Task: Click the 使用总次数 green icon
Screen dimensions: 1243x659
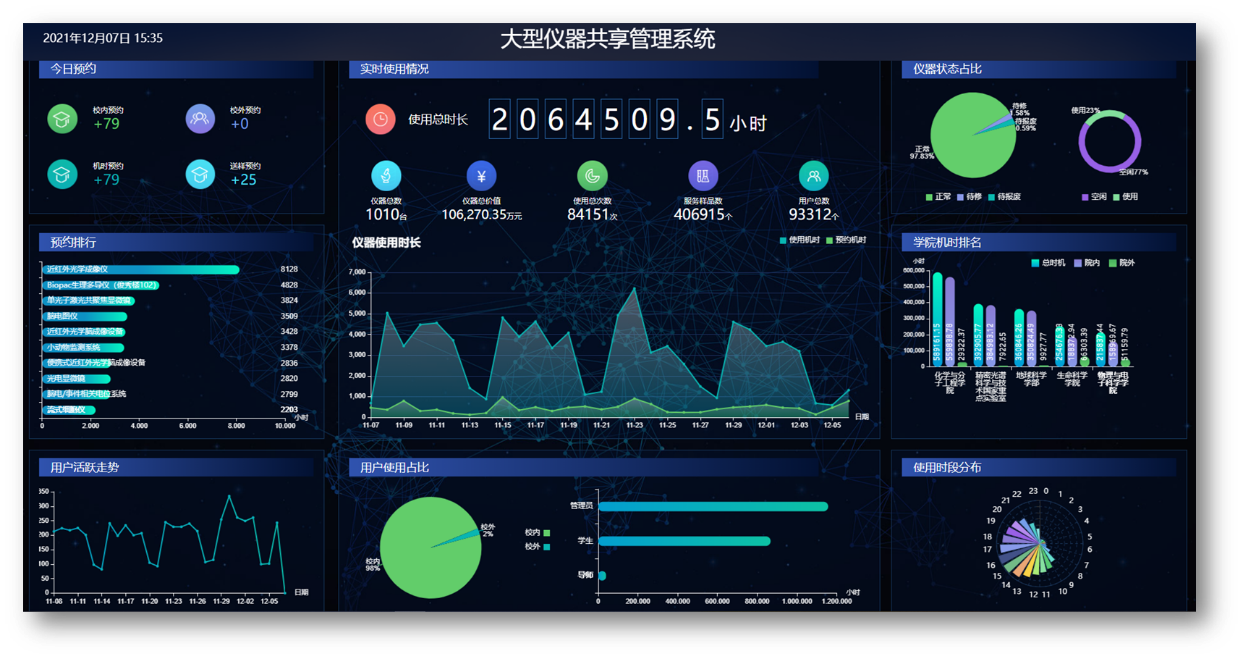Action: click(x=592, y=176)
